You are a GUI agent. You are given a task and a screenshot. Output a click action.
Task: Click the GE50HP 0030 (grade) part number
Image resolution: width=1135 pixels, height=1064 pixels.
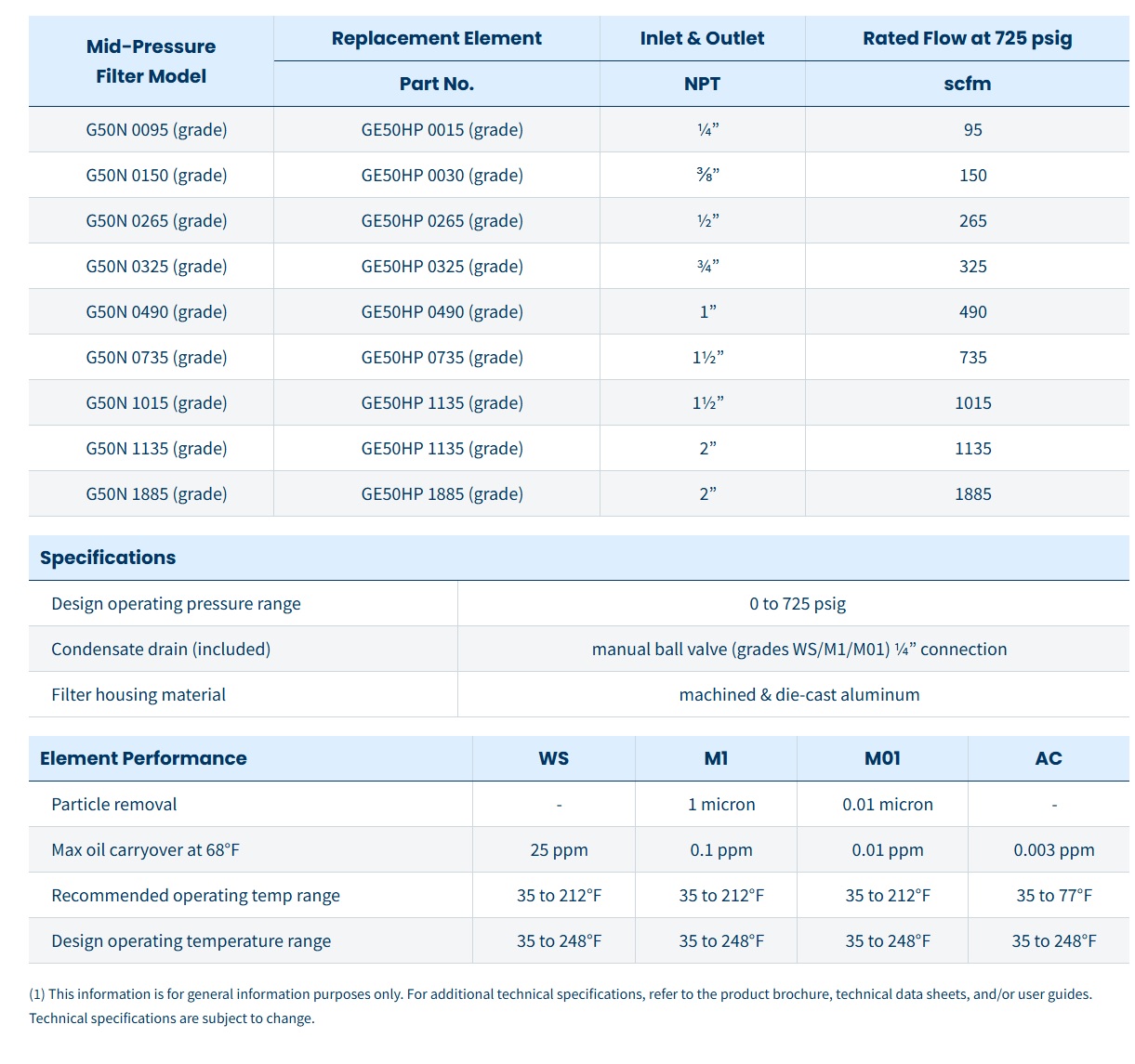coord(442,176)
